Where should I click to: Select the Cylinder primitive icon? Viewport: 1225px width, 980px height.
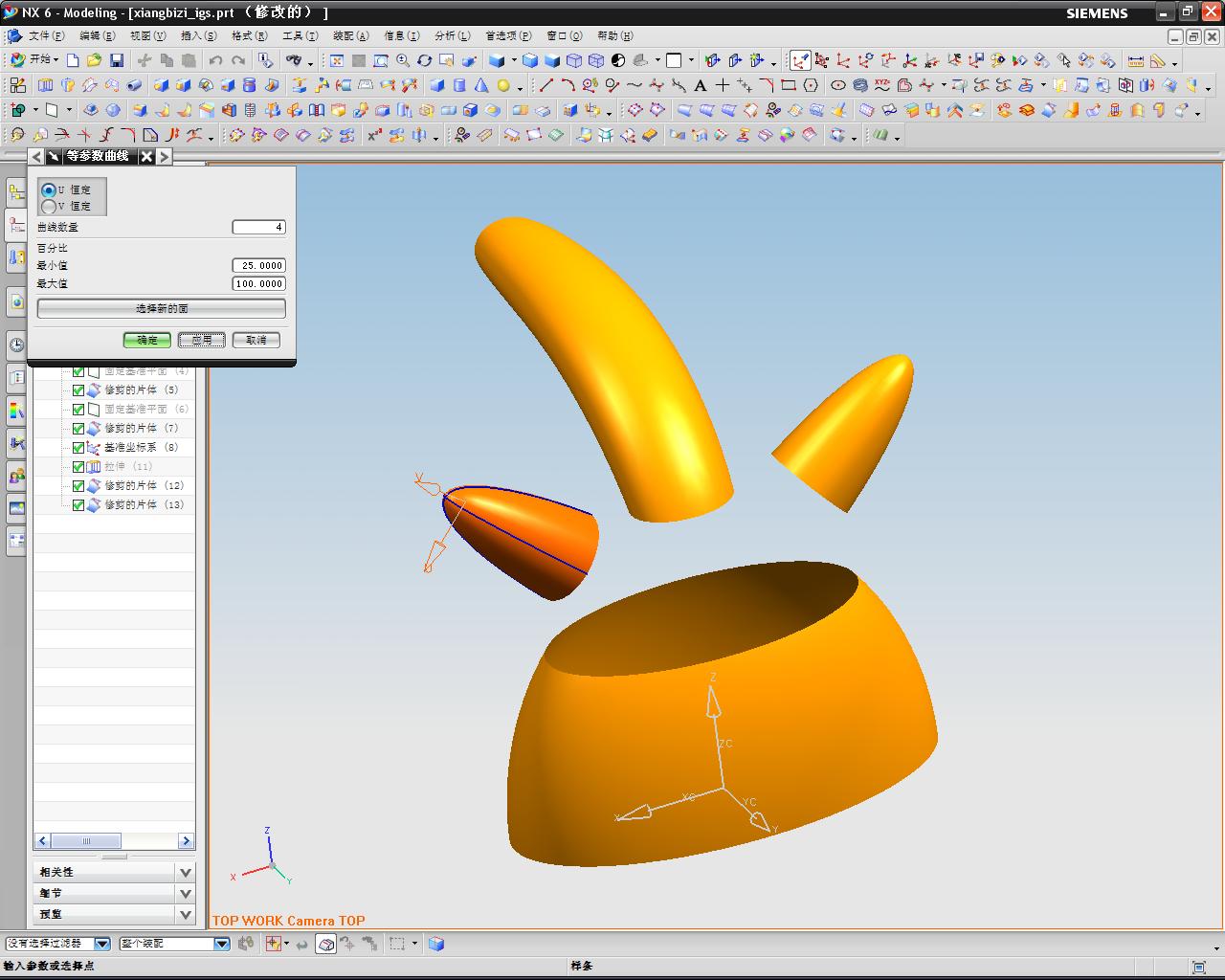459,85
